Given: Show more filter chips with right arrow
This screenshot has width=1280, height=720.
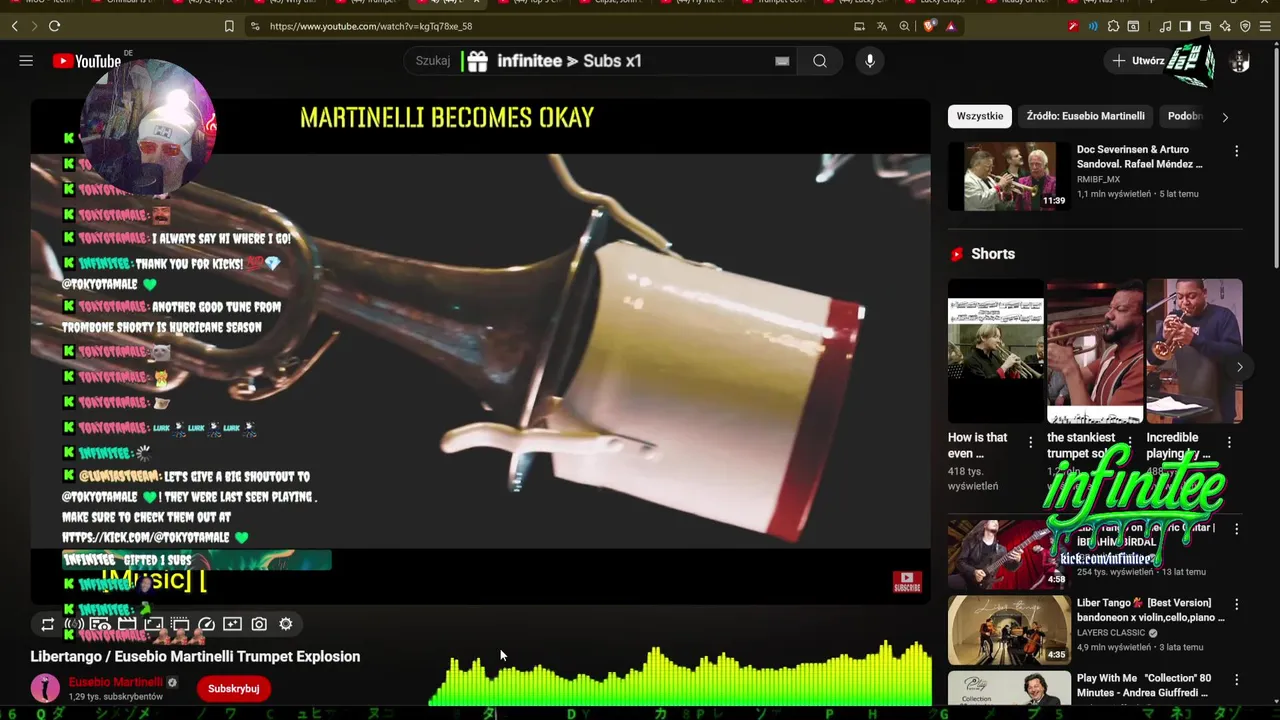Looking at the screenshot, I should point(1225,117).
